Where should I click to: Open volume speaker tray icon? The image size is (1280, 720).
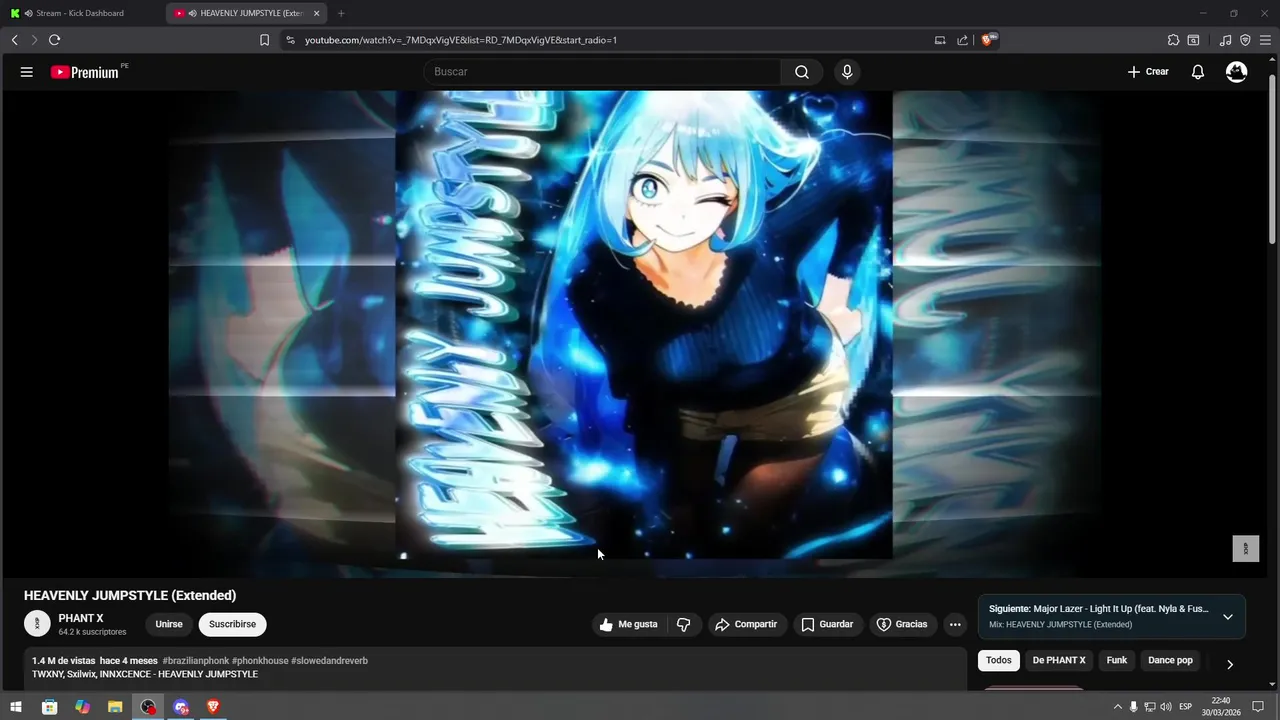(1166, 707)
